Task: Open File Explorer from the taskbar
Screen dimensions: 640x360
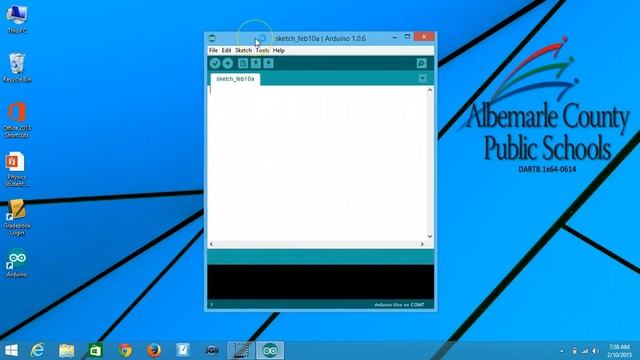Action: point(67,350)
